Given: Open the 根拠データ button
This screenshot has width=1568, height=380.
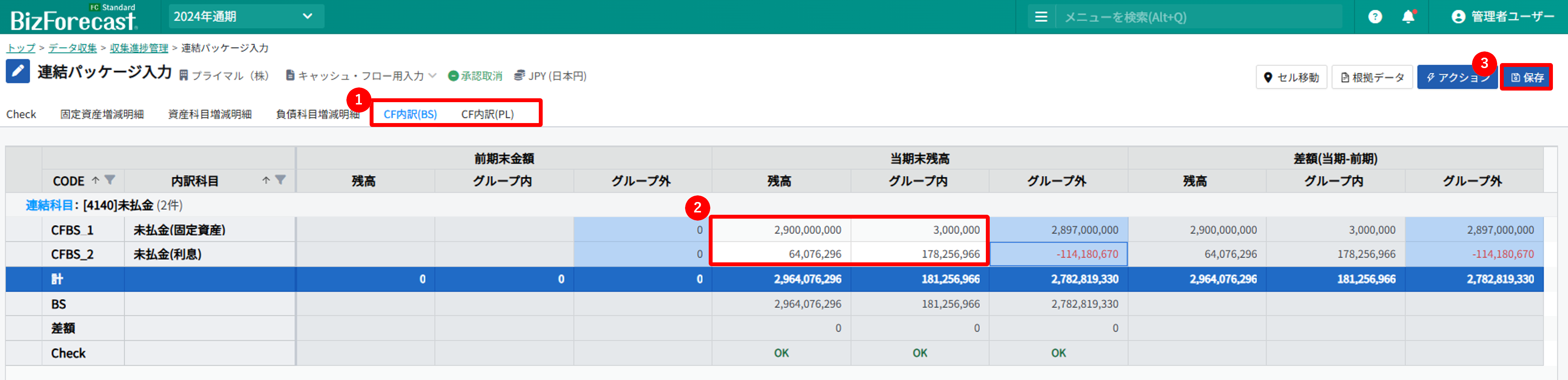Looking at the screenshot, I should pyautogui.click(x=1371, y=77).
